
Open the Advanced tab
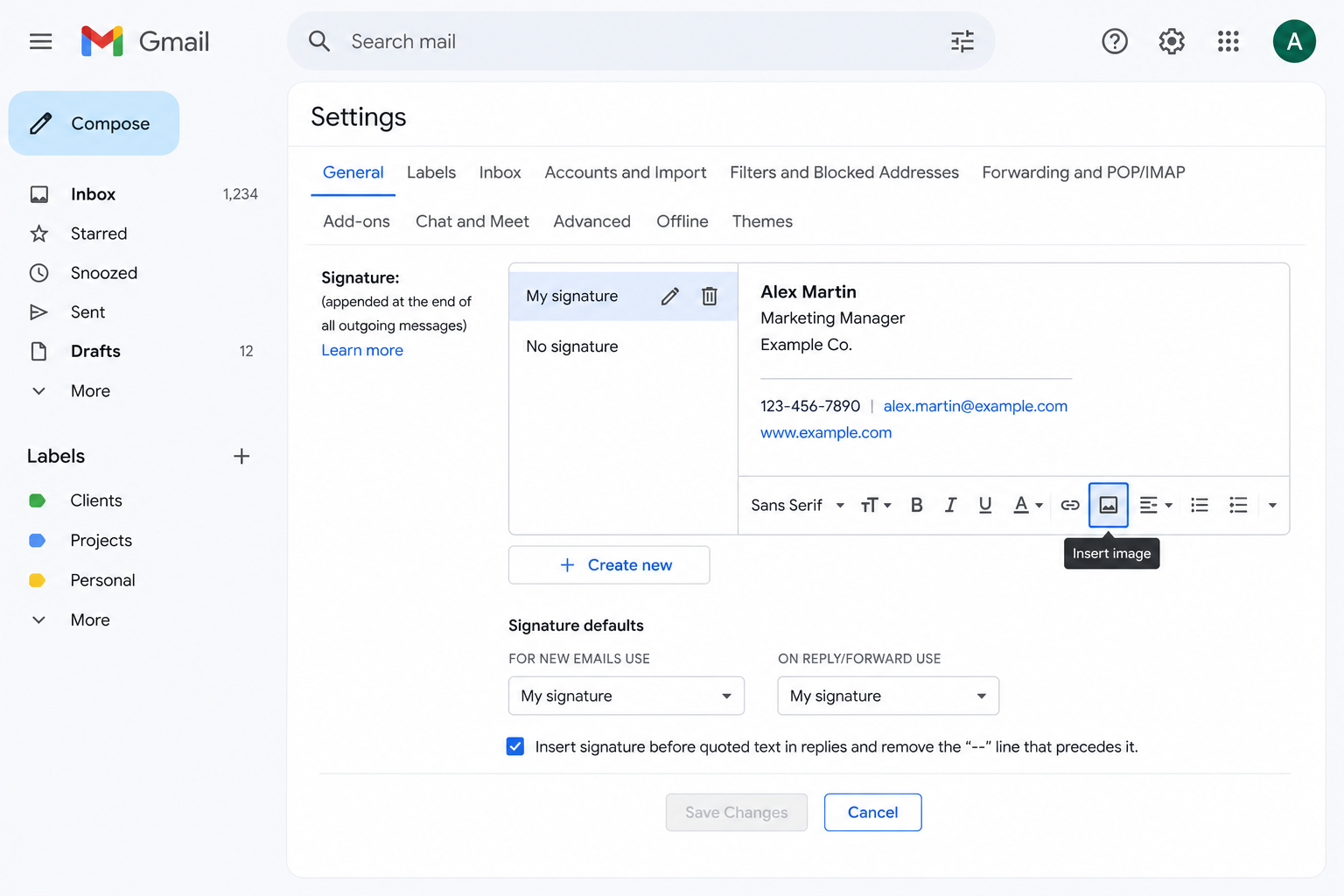coord(591,221)
